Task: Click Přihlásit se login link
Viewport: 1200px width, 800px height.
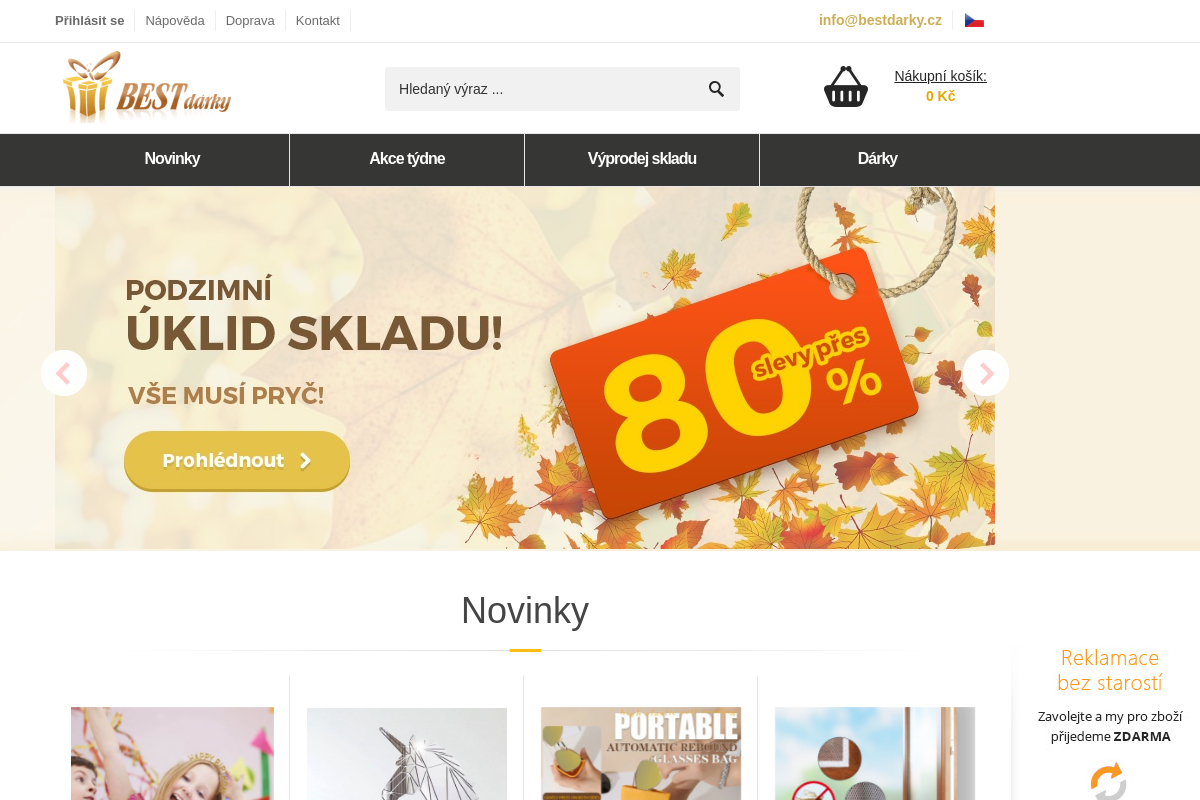Action: 90,20
